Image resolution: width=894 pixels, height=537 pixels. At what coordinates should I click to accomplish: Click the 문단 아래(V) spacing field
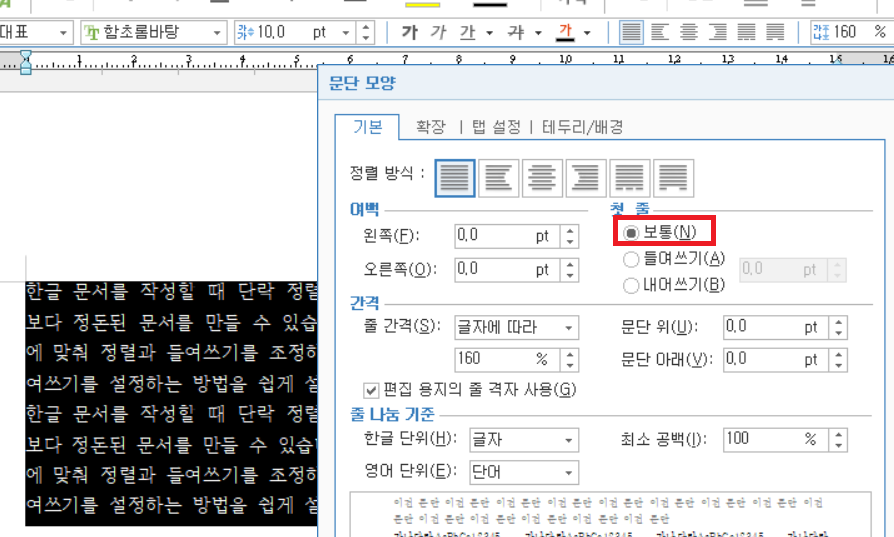click(x=776, y=360)
